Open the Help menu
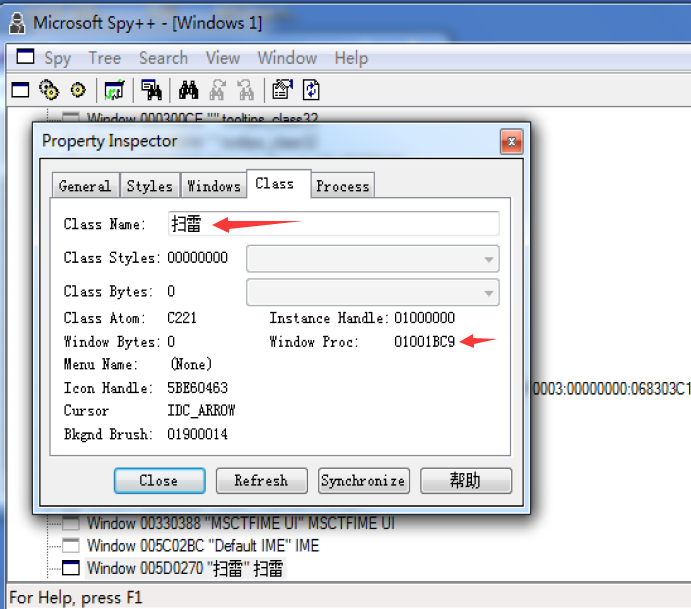The height and width of the screenshot is (609, 691). [x=351, y=58]
